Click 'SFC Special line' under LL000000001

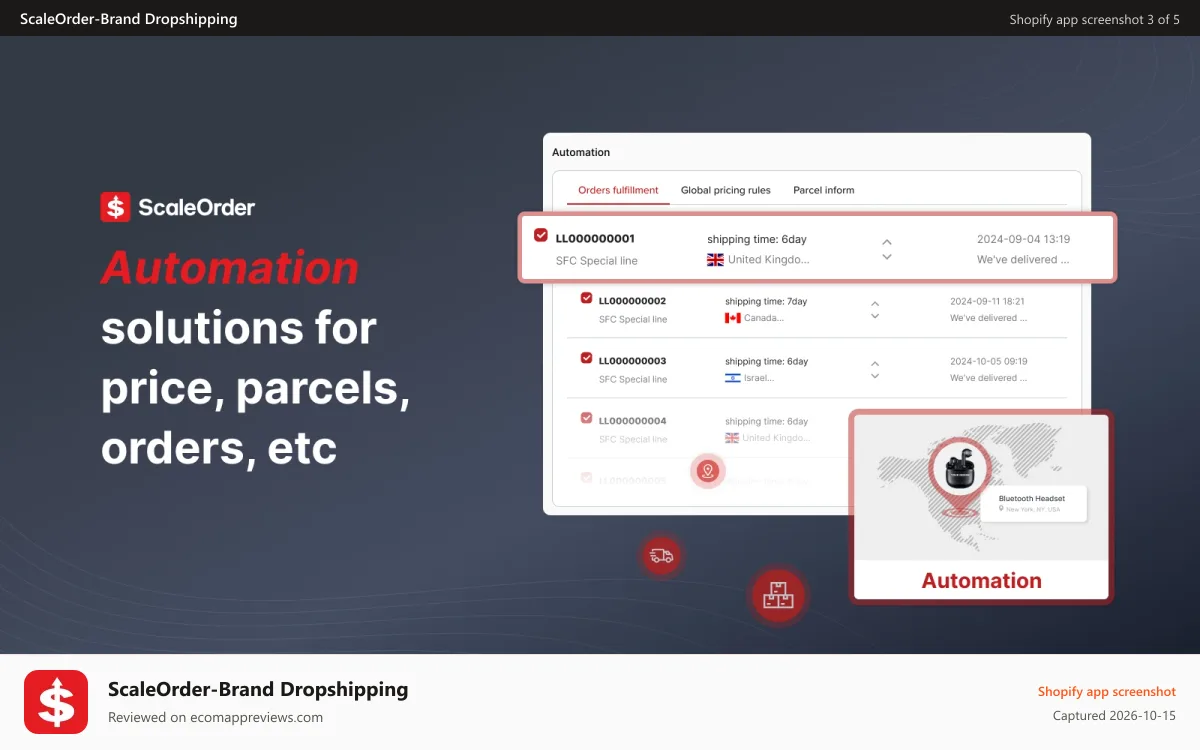coord(596,261)
